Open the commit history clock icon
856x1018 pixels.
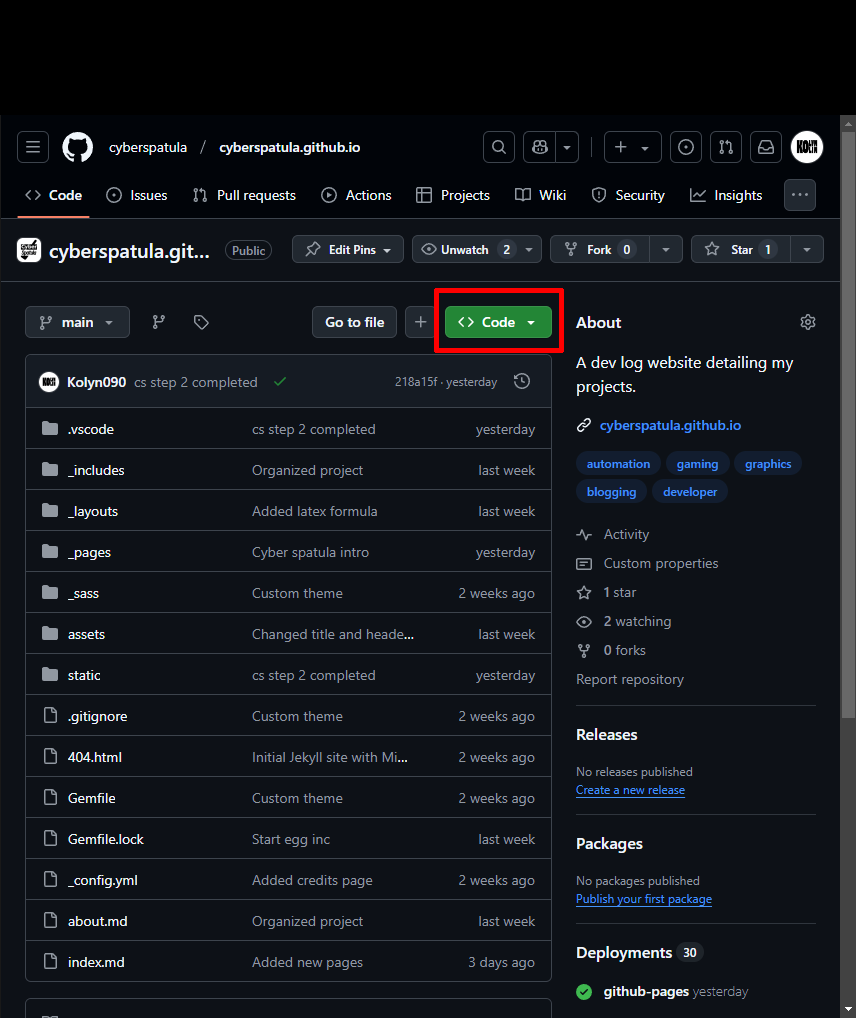tap(522, 382)
